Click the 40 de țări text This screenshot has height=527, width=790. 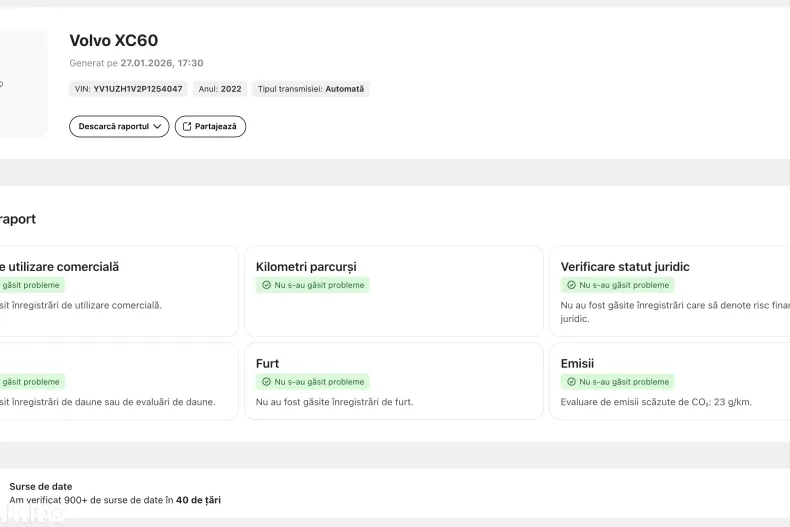tap(197, 498)
